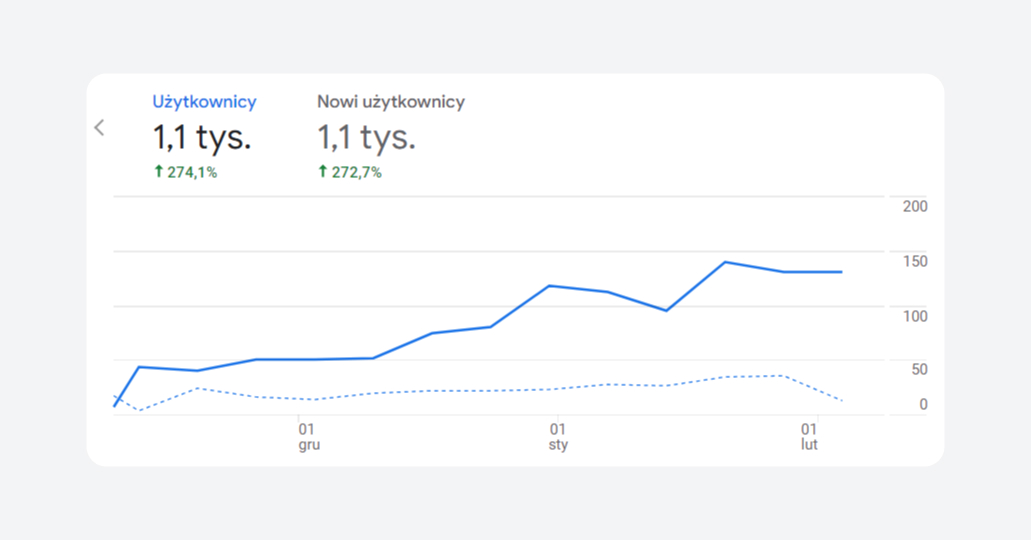Click the 01 lut date label
This screenshot has height=540, width=1031.
[809, 436]
